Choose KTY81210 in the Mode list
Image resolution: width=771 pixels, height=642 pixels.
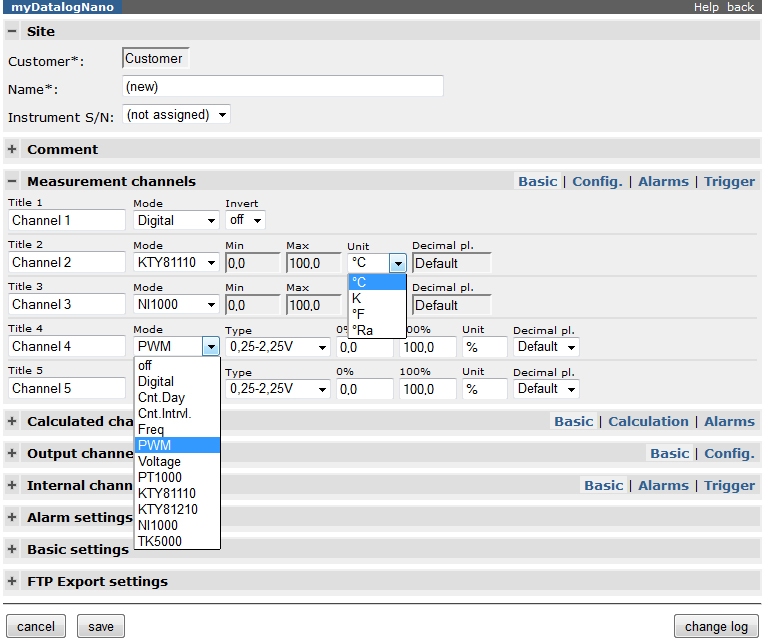(177, 509)
